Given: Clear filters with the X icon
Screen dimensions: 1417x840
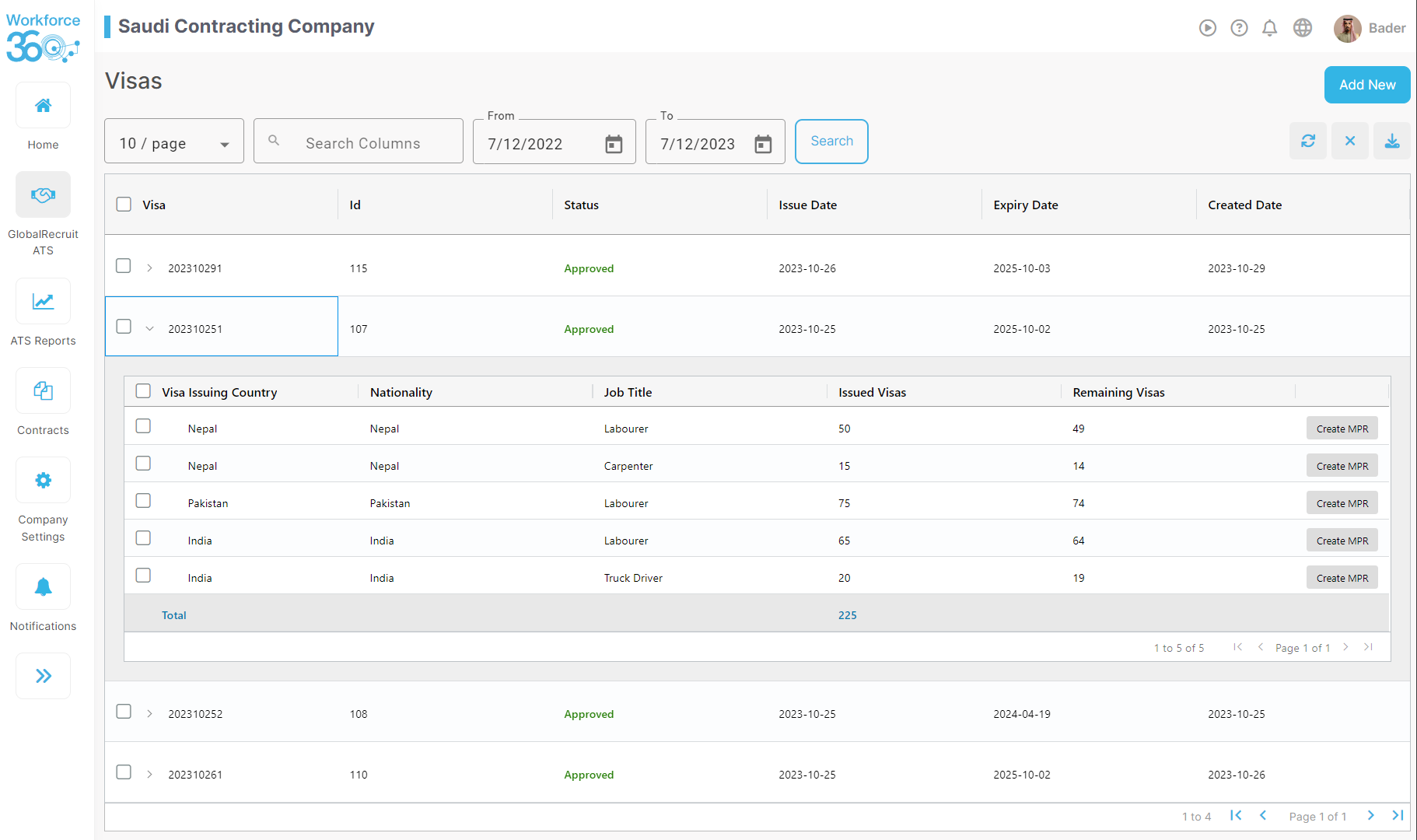Looking at the screenshot, I should point(1349,141).
